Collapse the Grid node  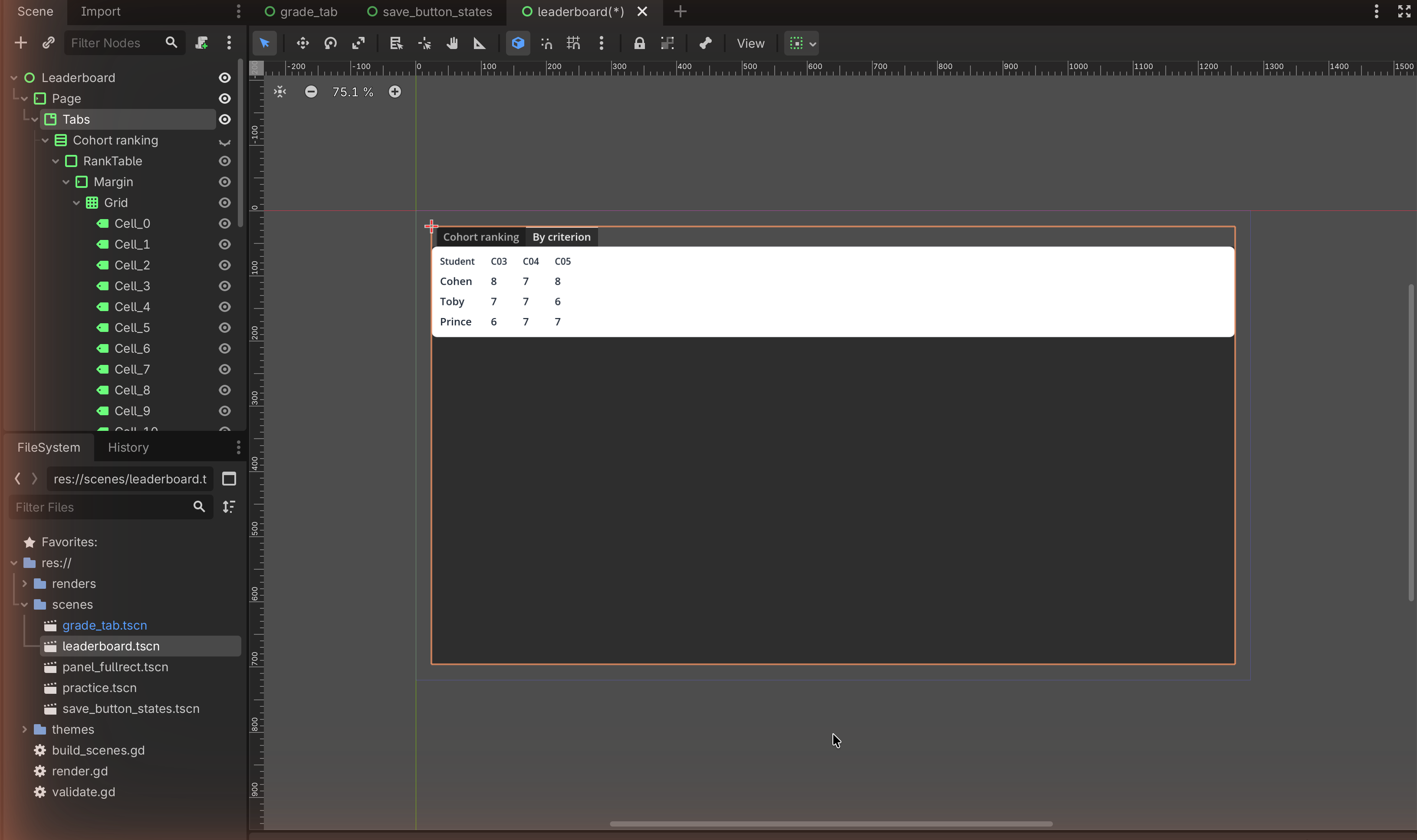point(76,203)
